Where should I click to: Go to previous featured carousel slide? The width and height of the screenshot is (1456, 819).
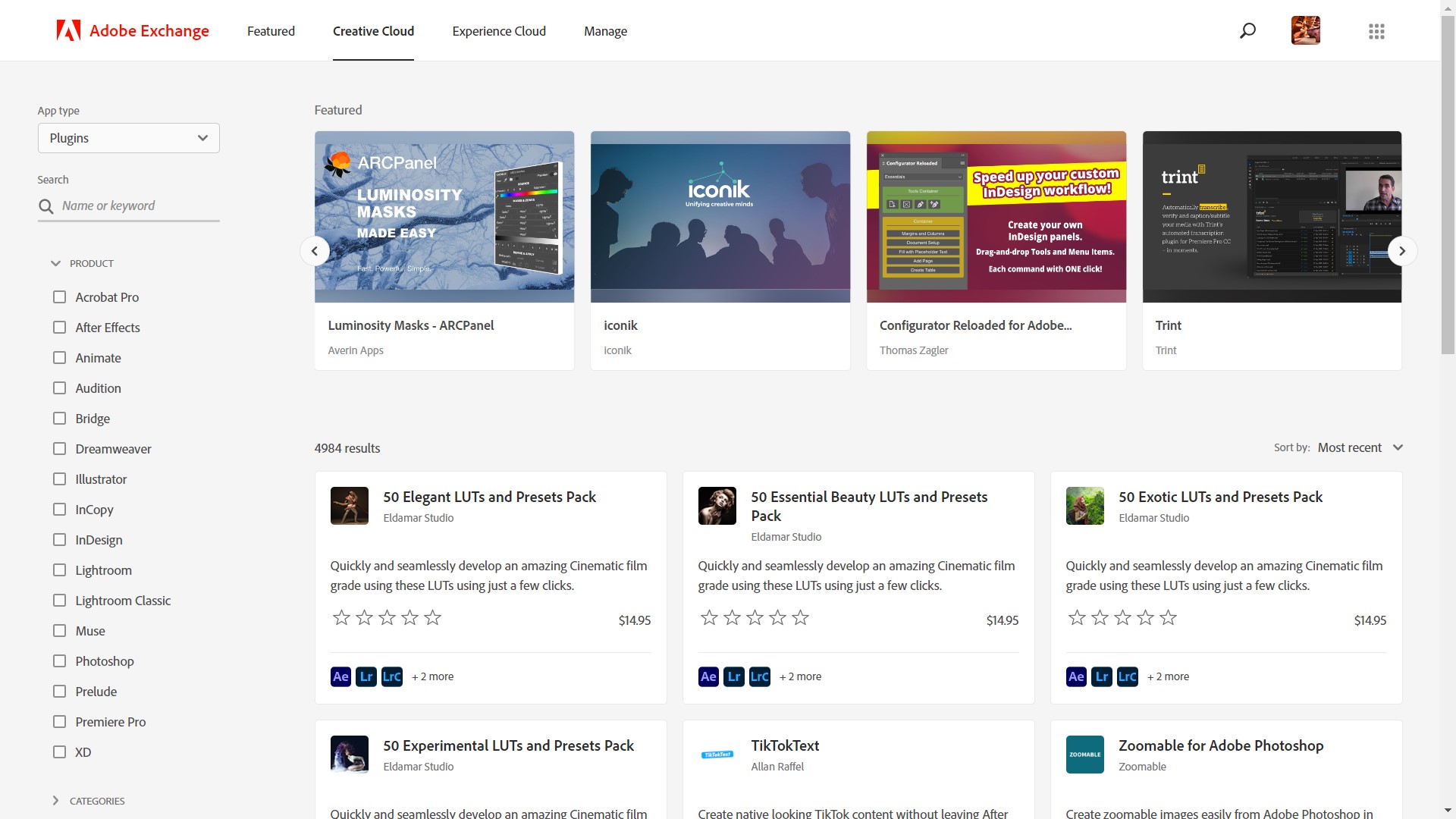point(315,251)
